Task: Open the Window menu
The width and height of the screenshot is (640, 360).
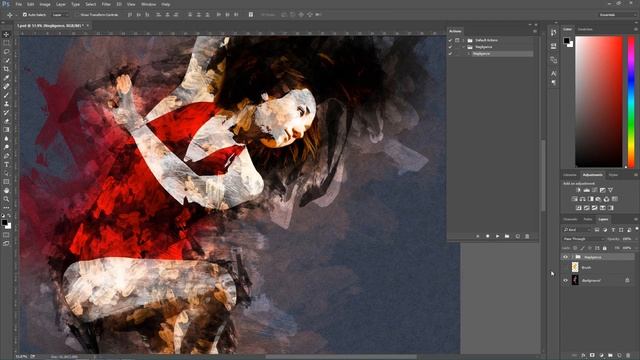Action: pos(148,4)
